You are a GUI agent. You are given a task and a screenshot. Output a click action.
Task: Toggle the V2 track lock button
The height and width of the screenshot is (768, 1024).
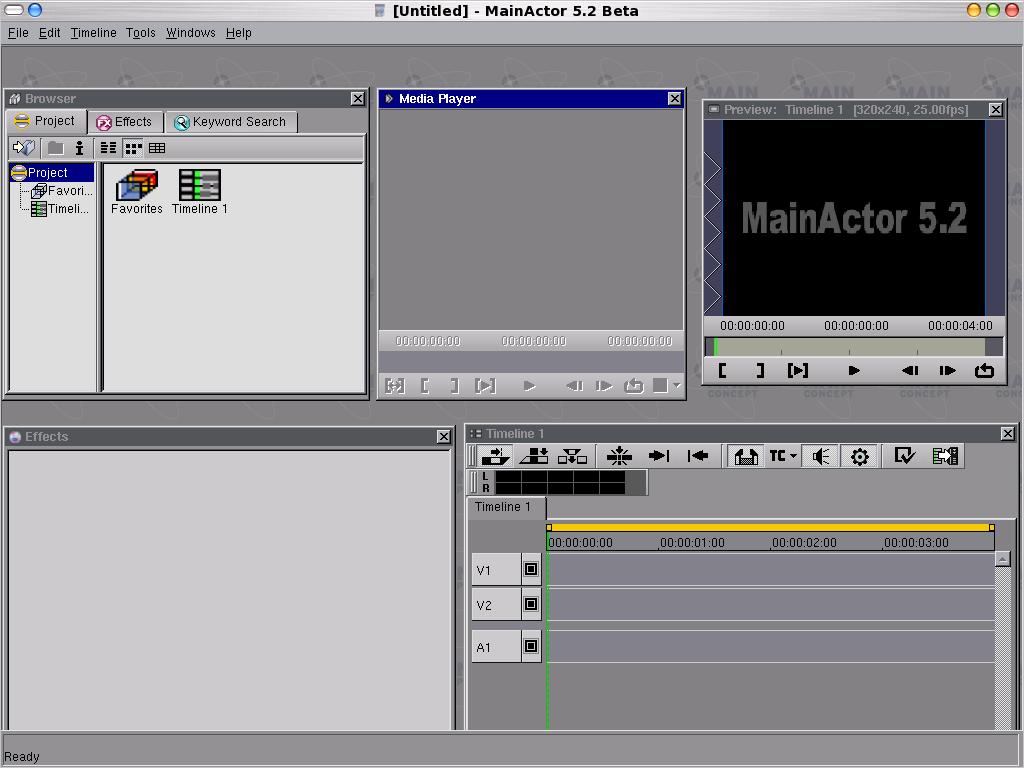click(x=531, y=604)
